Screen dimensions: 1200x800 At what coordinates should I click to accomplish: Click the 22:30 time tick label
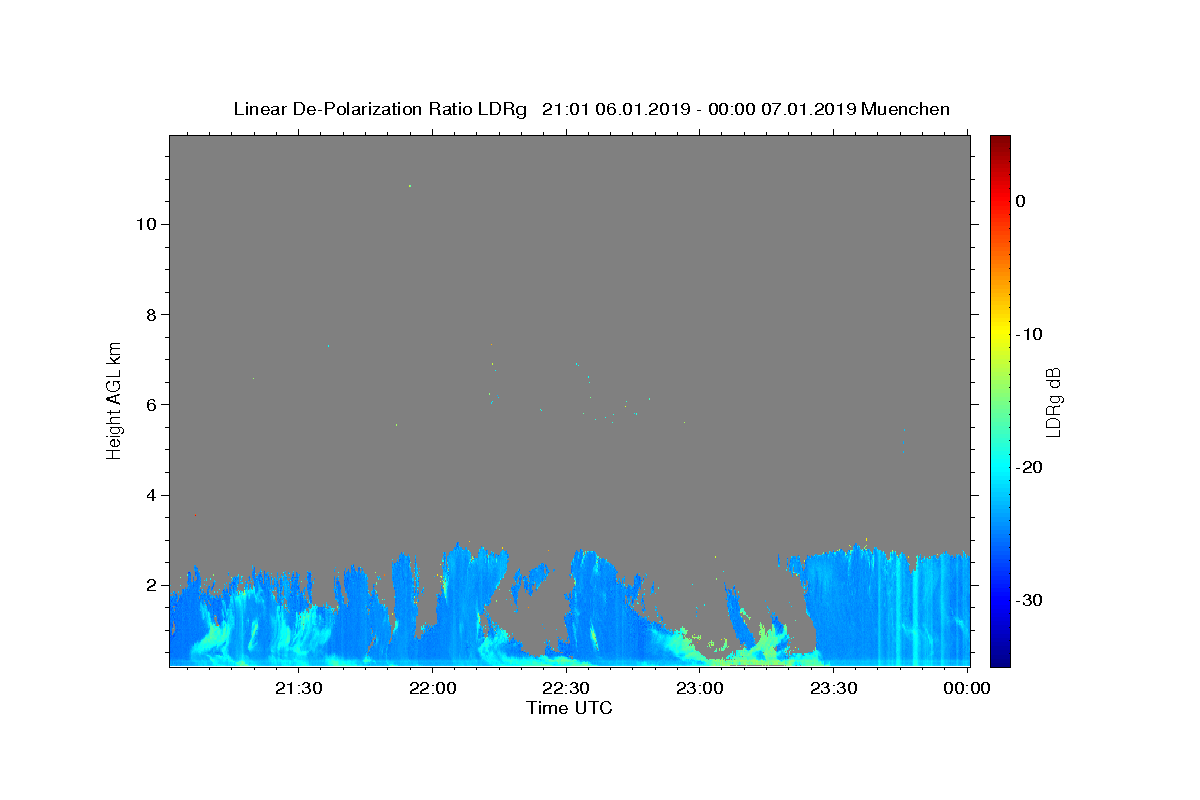point(566,688)
